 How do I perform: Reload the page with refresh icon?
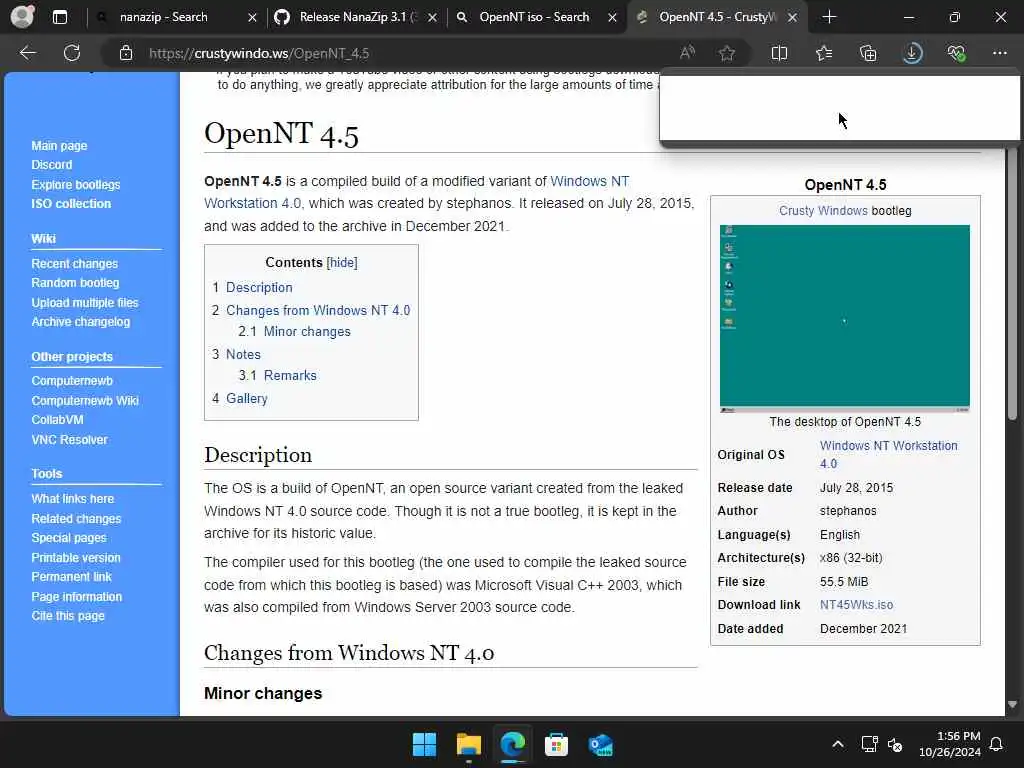click(x=72, y=53)
